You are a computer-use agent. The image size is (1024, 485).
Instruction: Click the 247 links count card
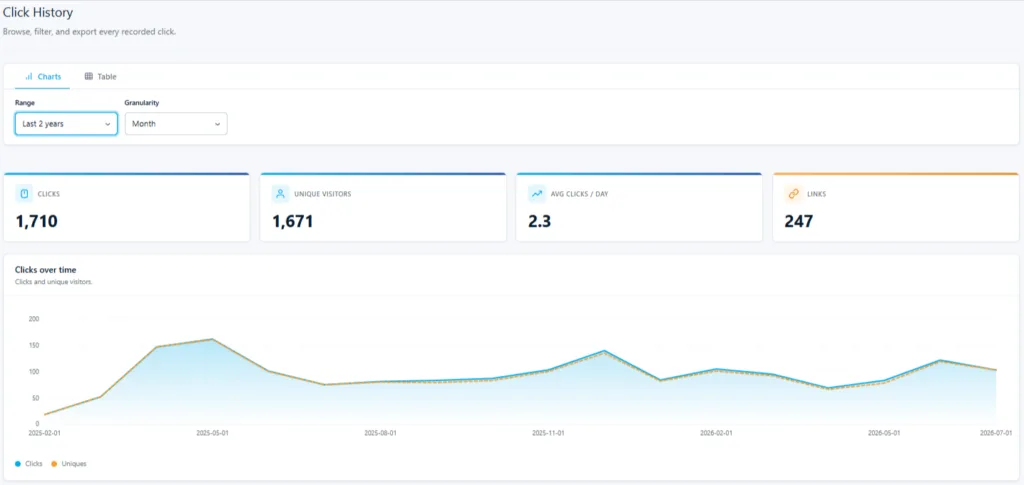[895, 207]
